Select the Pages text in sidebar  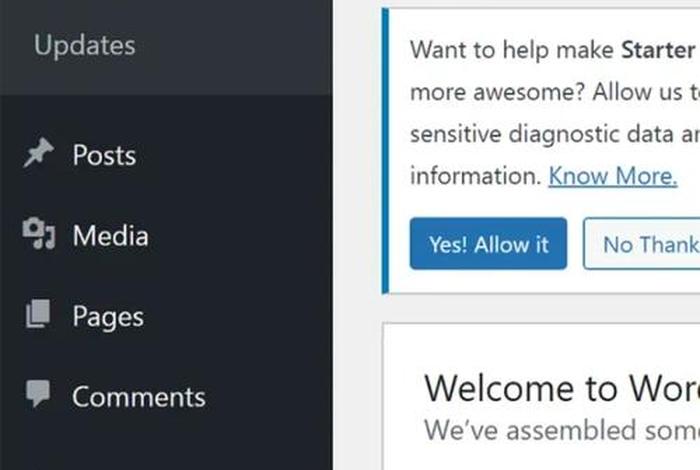(x=108, y=317)
